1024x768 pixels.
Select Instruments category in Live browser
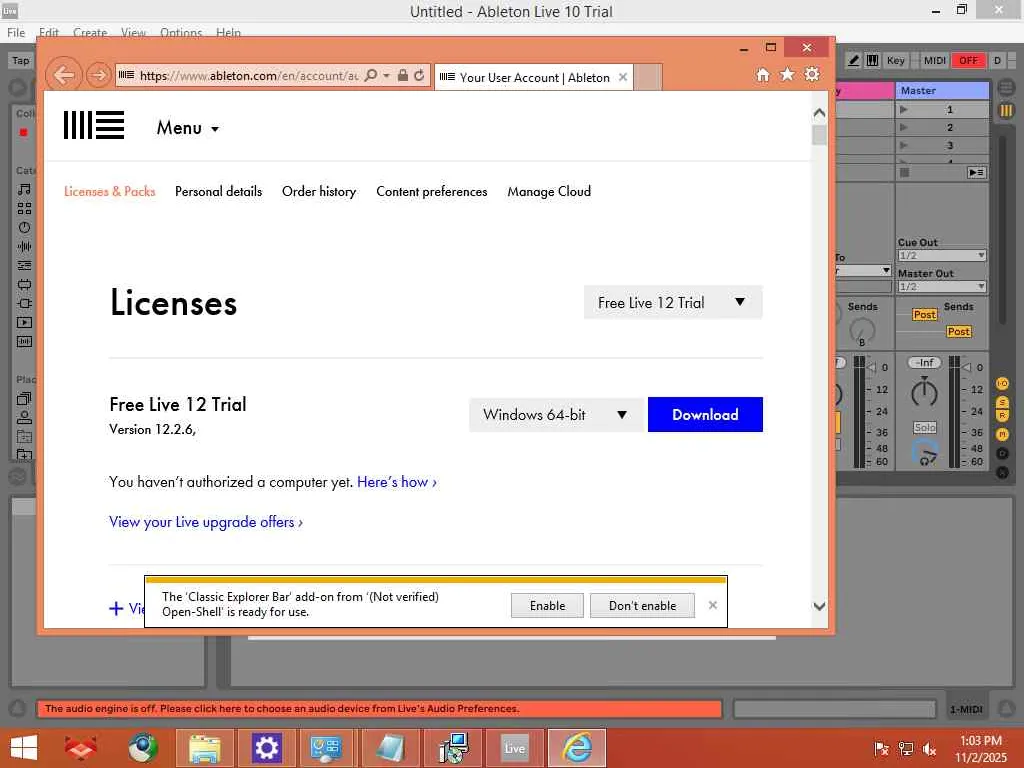point(24,227)
